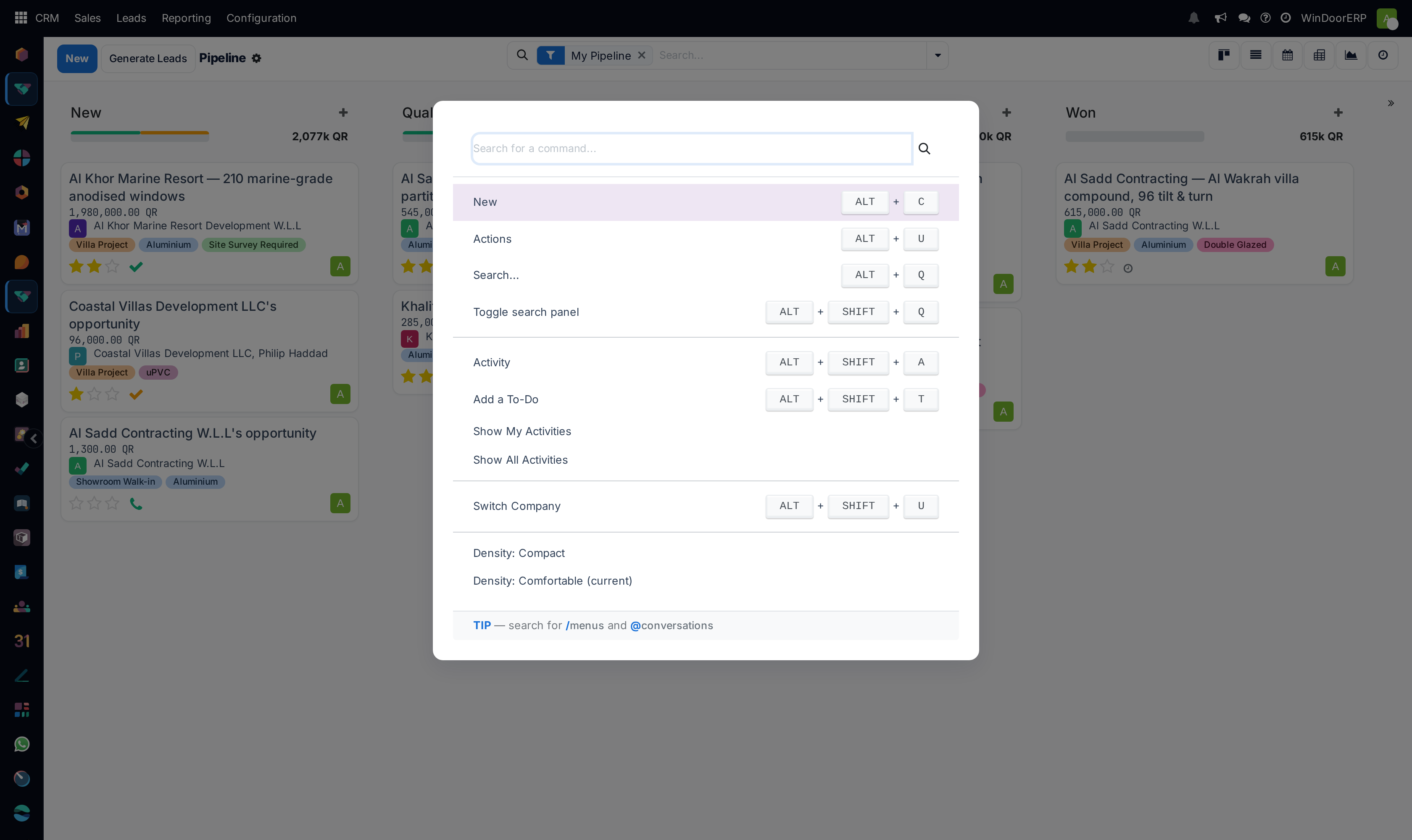Open the search options dropdown caret
The width and height of the screenshot is (1412, 840).
[x=938, y=55]
